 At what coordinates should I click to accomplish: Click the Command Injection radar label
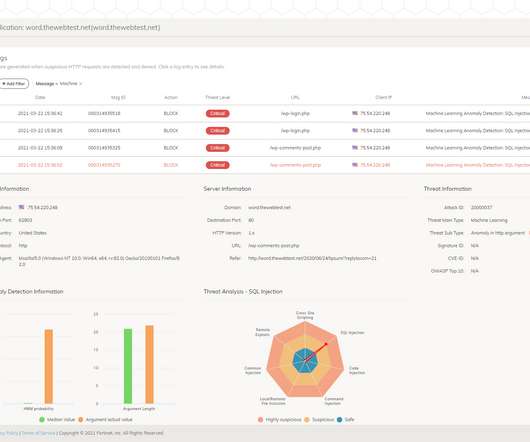334,401
